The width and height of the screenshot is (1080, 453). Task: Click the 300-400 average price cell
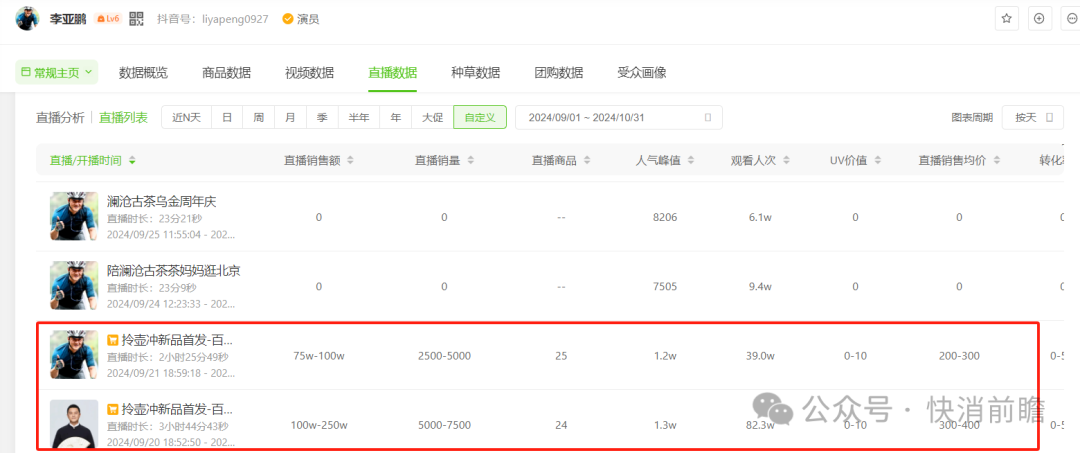[x=959, y=425]
